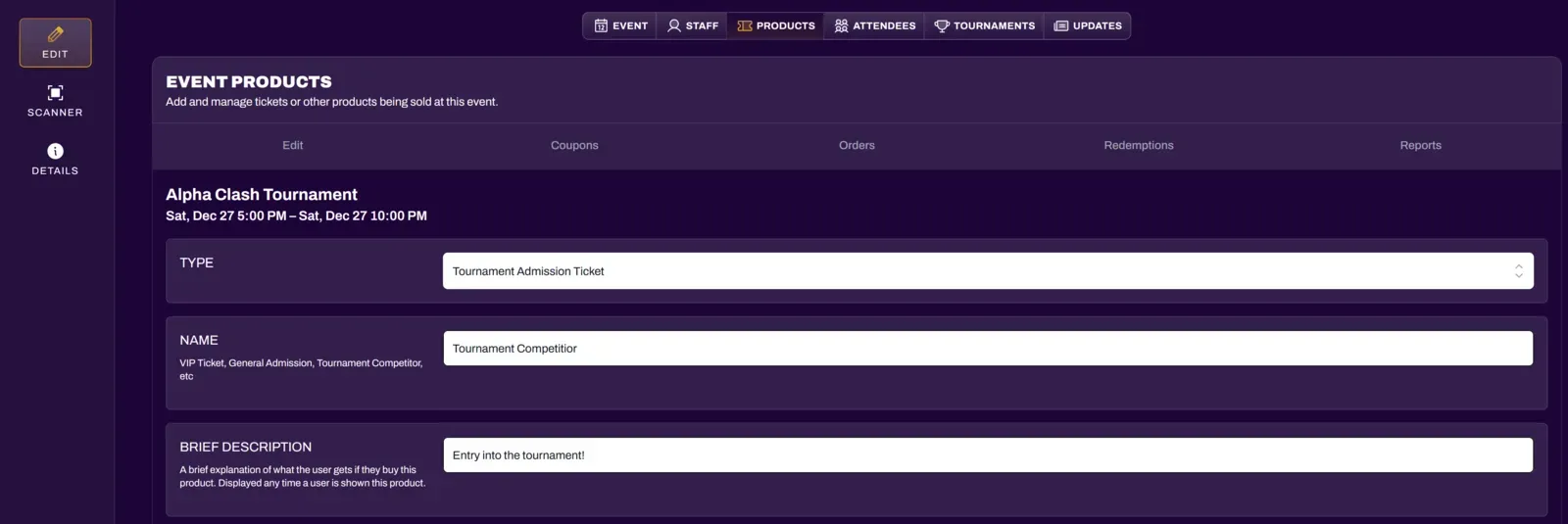The height and width of the screenshot is (524, 1568).
Task: Select the Edit tab under Event Products
Action: click(x=292, y=145)
